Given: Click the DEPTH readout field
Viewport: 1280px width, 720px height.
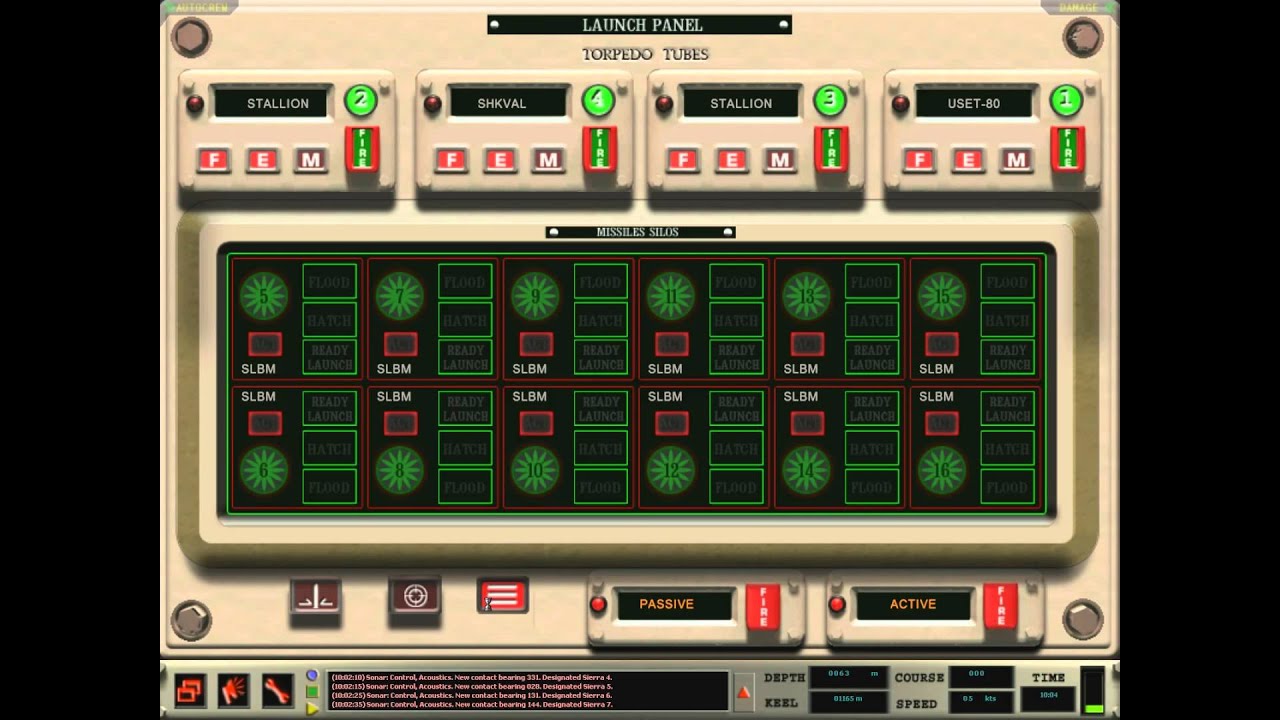Looking at the screenshot, I should [x=848, y=677].
